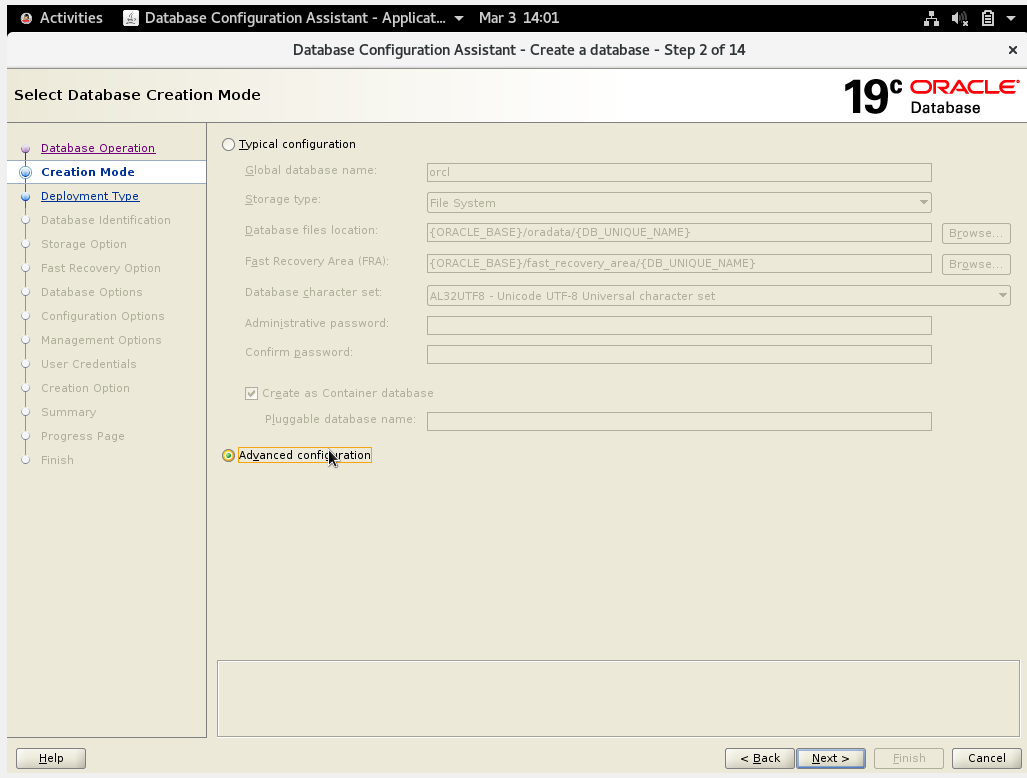1027x778 pixels.
Task: Open the Database character set dropdown
Action: (x=719, y=296)
